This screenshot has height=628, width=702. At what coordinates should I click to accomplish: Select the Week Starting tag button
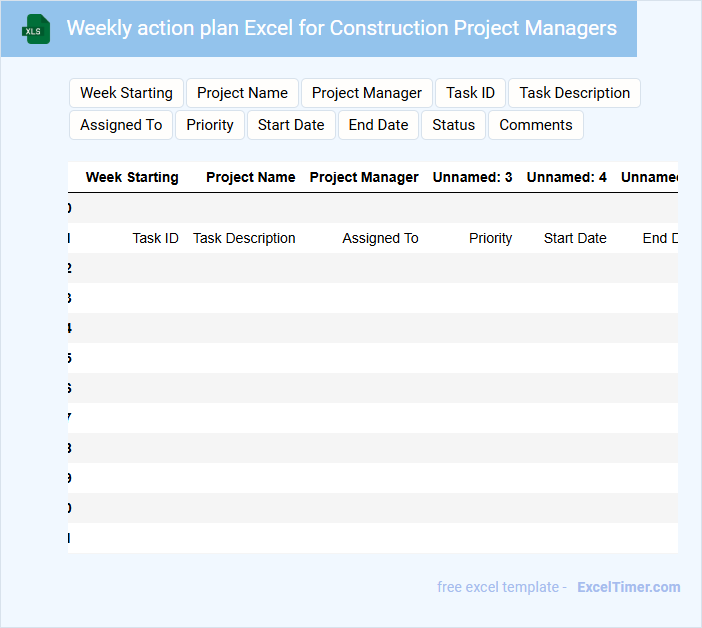tap(126, 93)
